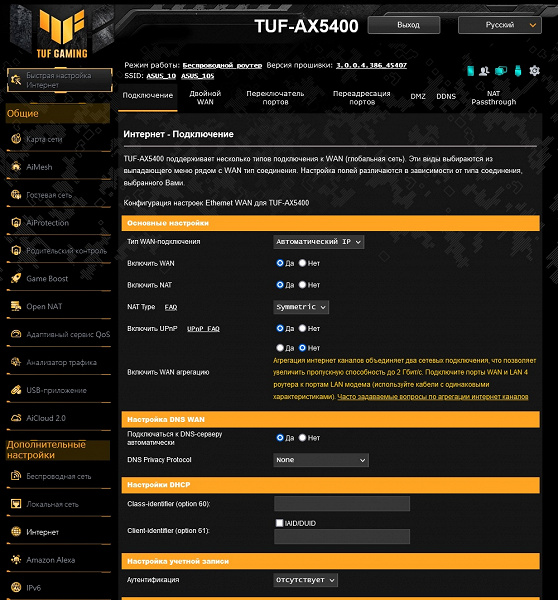The width and height of the screenshot is (558, 600).
Task: Click the AiCloud 2.0 cloud icon
Action: [x=16, y=418]
